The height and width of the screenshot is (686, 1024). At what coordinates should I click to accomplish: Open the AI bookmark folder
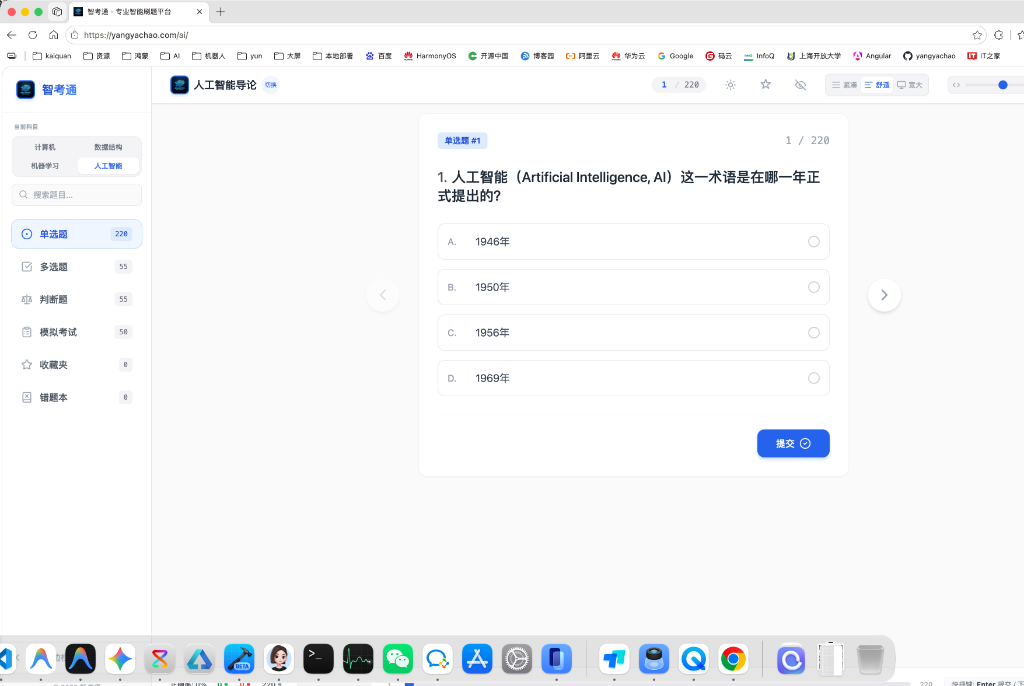[x=170, y=56]
